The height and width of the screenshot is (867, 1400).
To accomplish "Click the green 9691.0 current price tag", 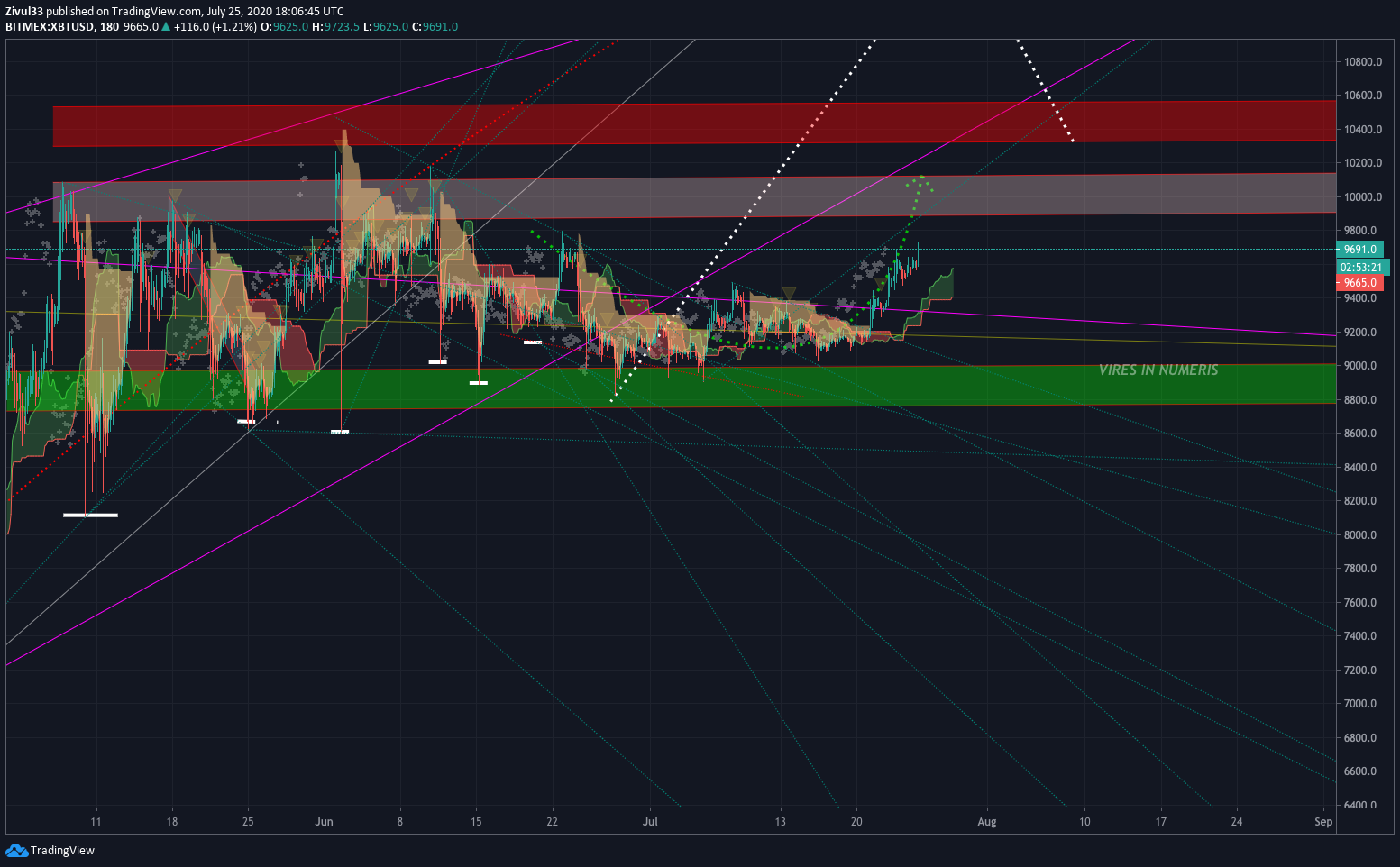I will coord(1359,250).
